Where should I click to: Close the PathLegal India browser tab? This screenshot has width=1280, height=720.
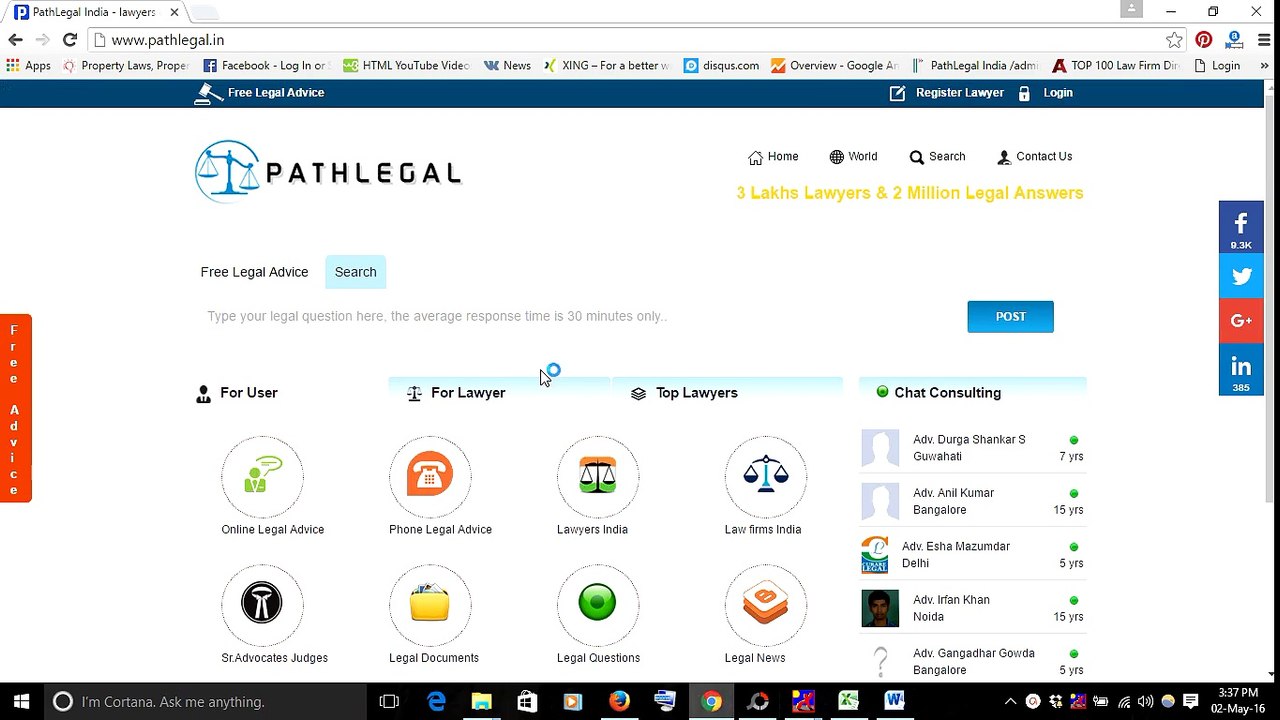pyautogui.click(x=173, y=12)
